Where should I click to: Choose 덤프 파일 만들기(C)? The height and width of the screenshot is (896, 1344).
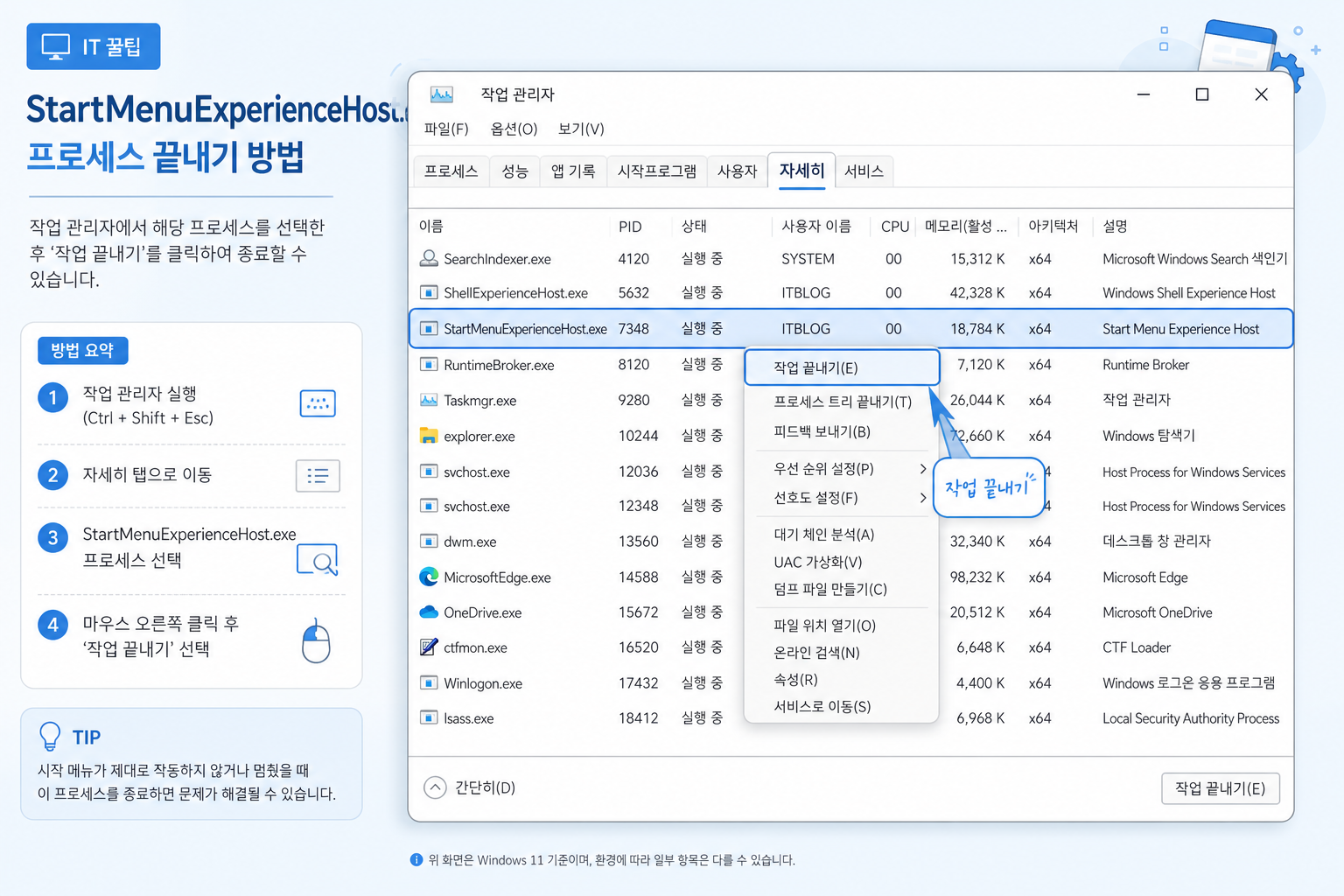(x=842, y=589)
